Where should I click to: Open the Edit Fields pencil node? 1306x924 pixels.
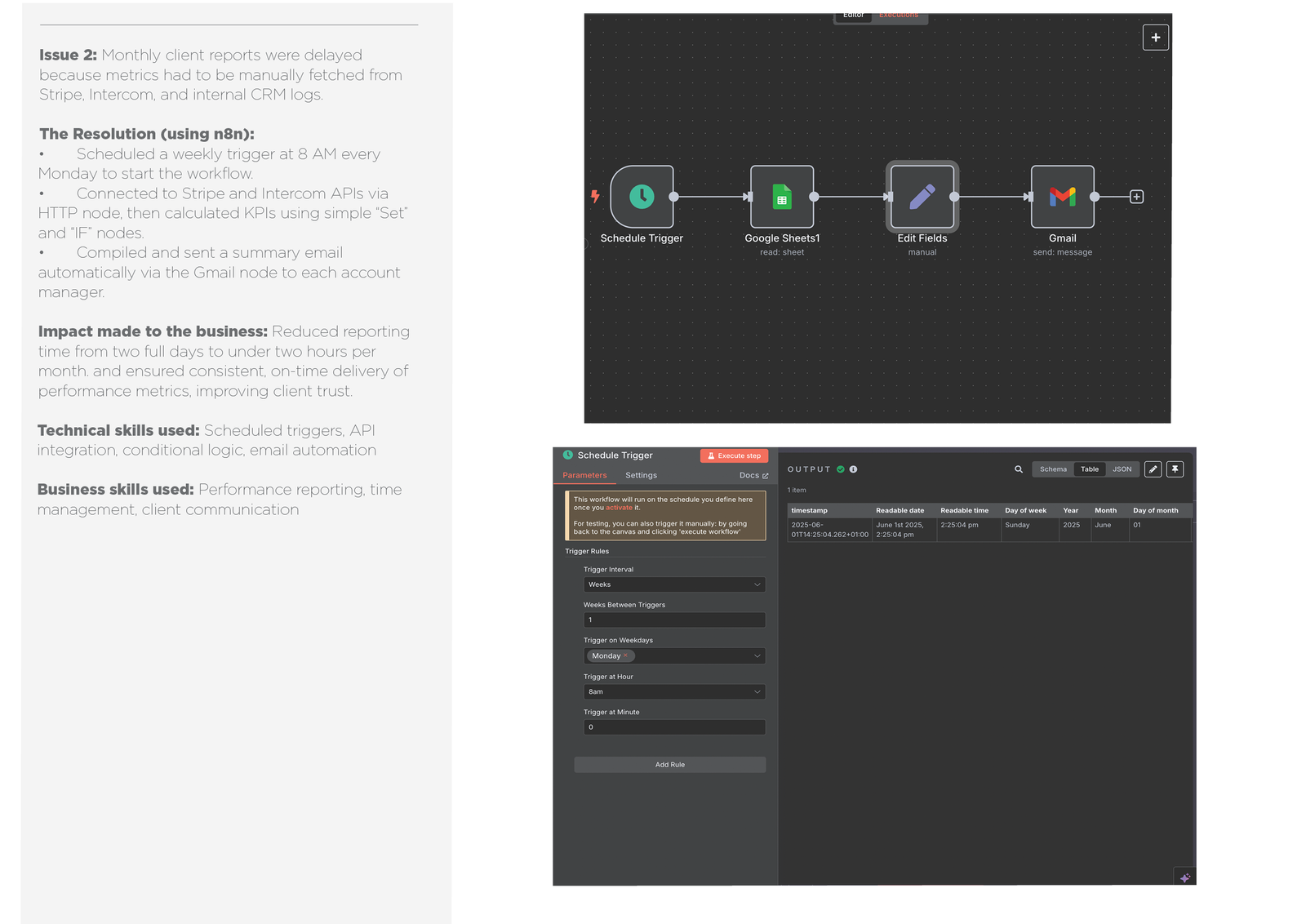[922, 197]
